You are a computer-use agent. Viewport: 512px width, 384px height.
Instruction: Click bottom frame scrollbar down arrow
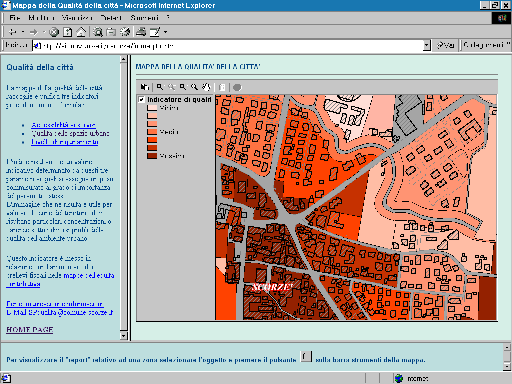point(507,366)
